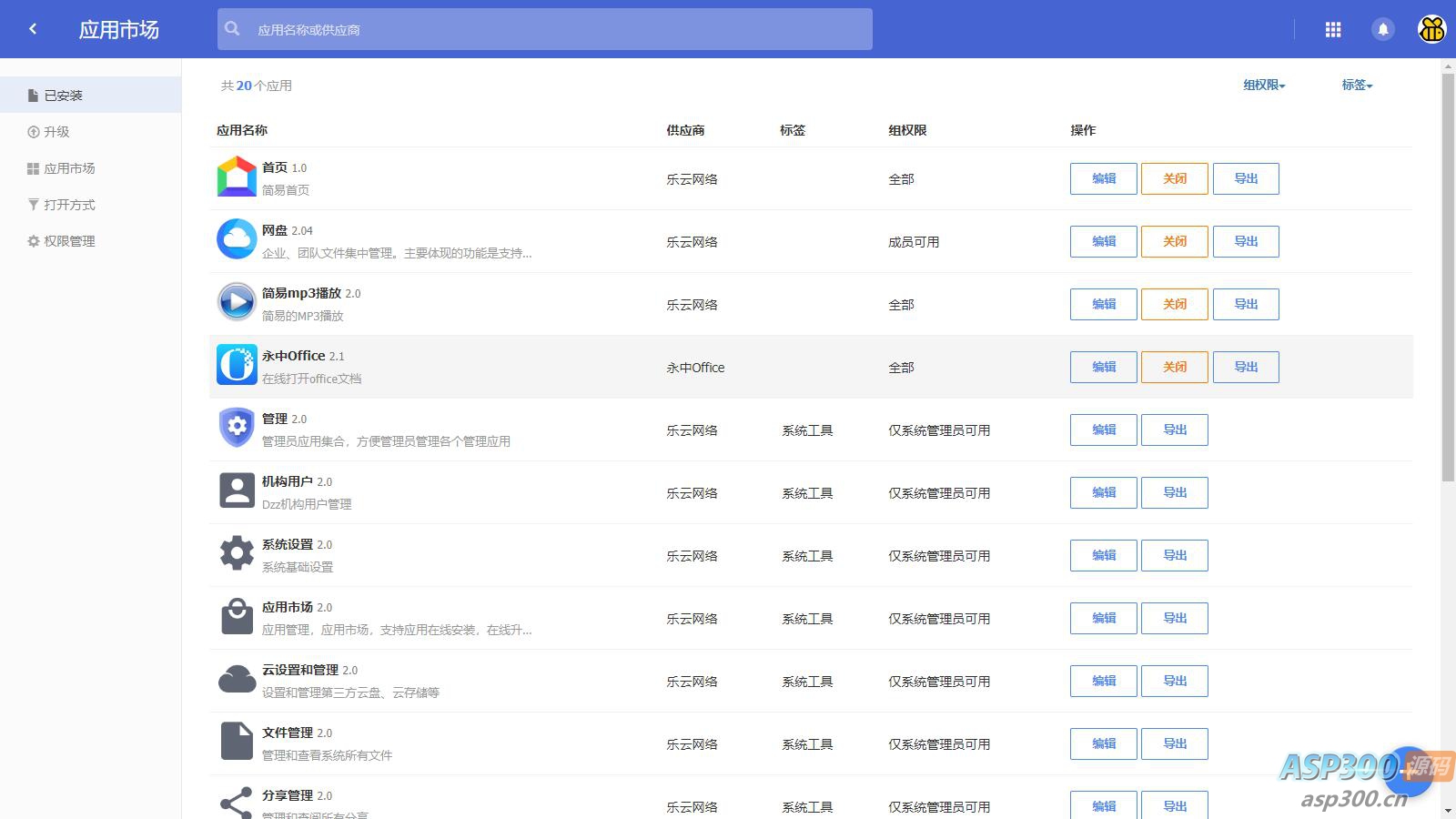
Task: Open notifications bell icon
Action: coord(1382,29)
